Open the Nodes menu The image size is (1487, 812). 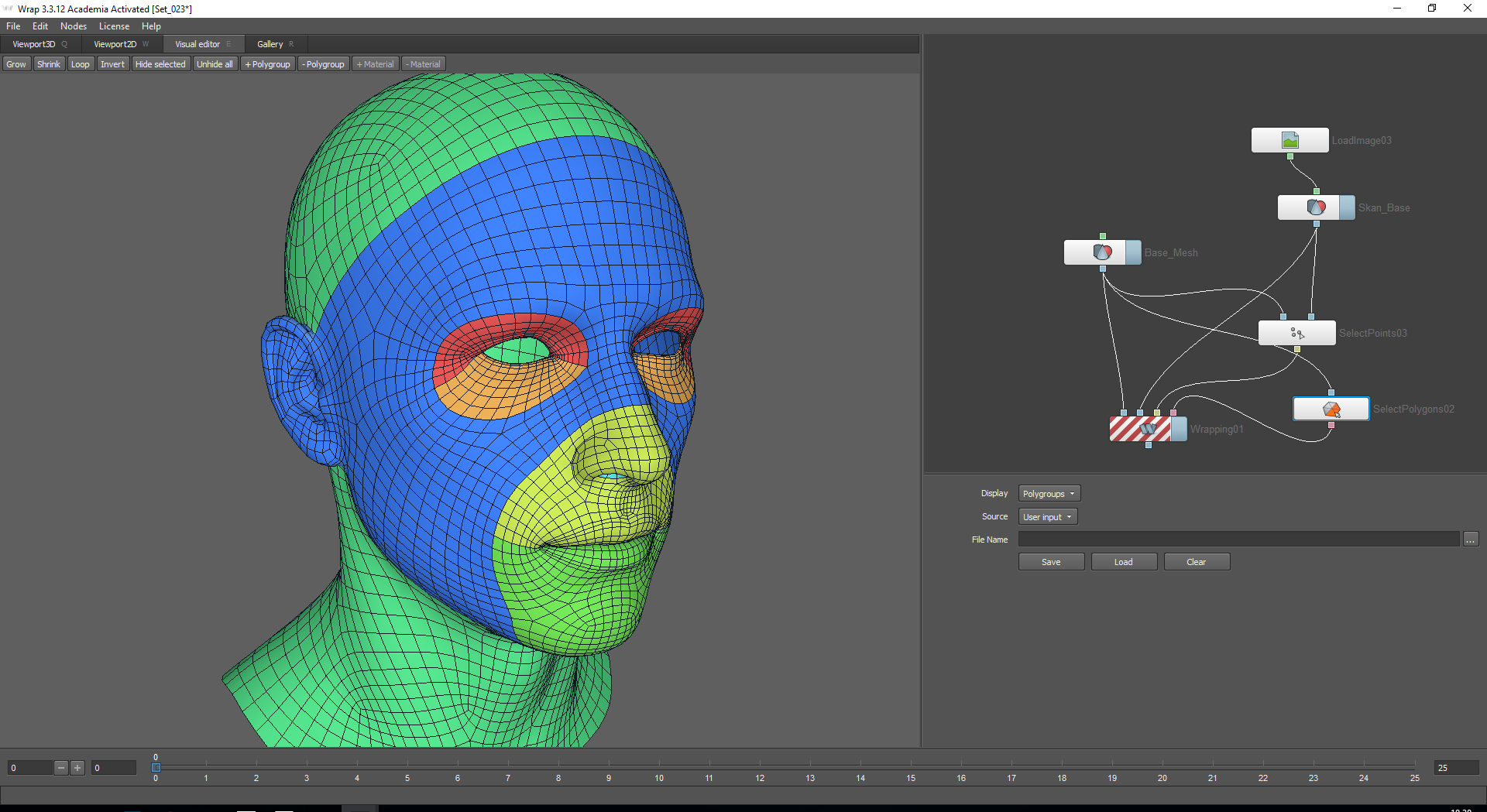(x=74, y=26)
